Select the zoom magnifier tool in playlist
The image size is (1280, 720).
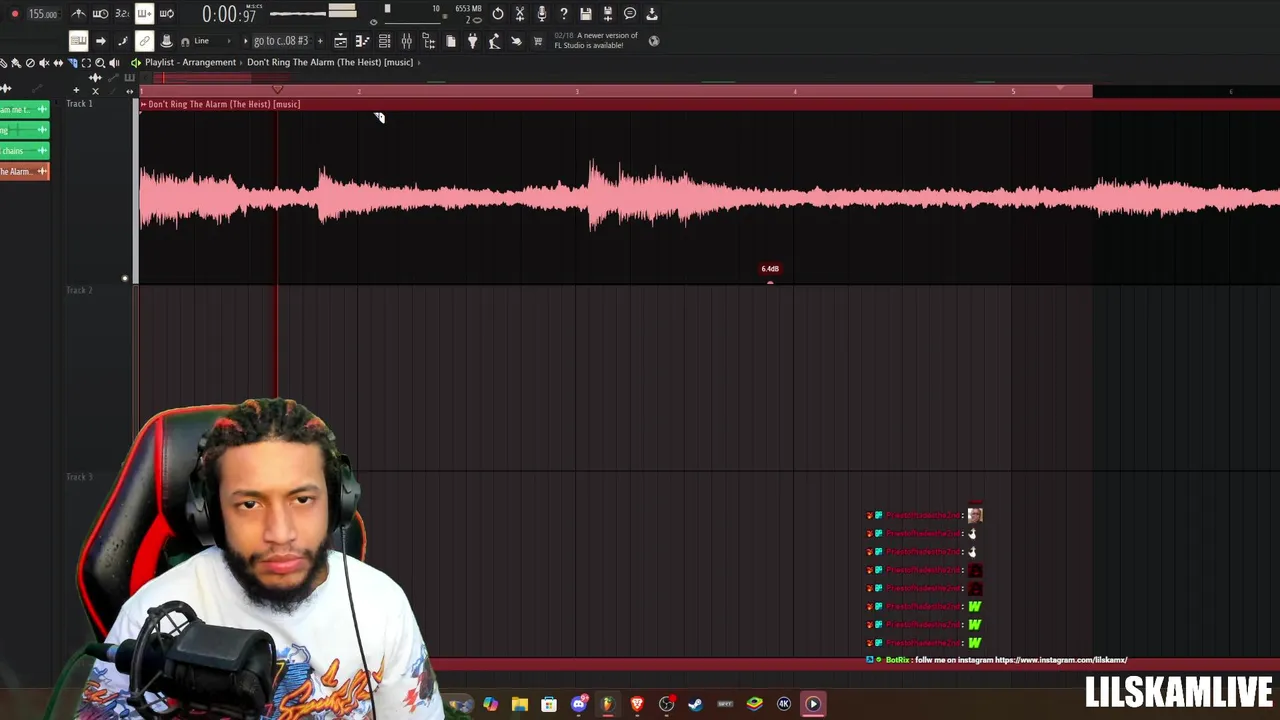100,63
